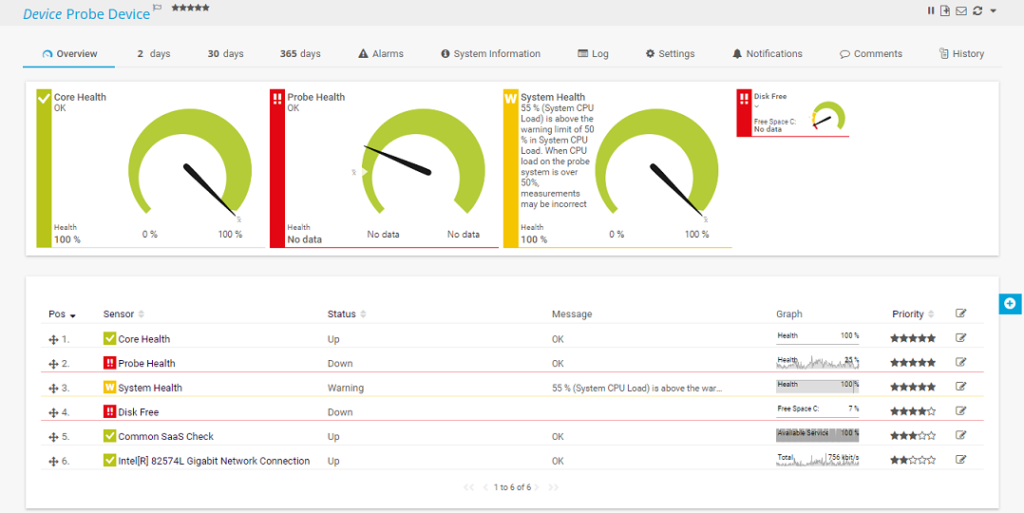Open the dropdown arrow in top-right header
The image size is (1024, 513).
click(x=993, y=11)
